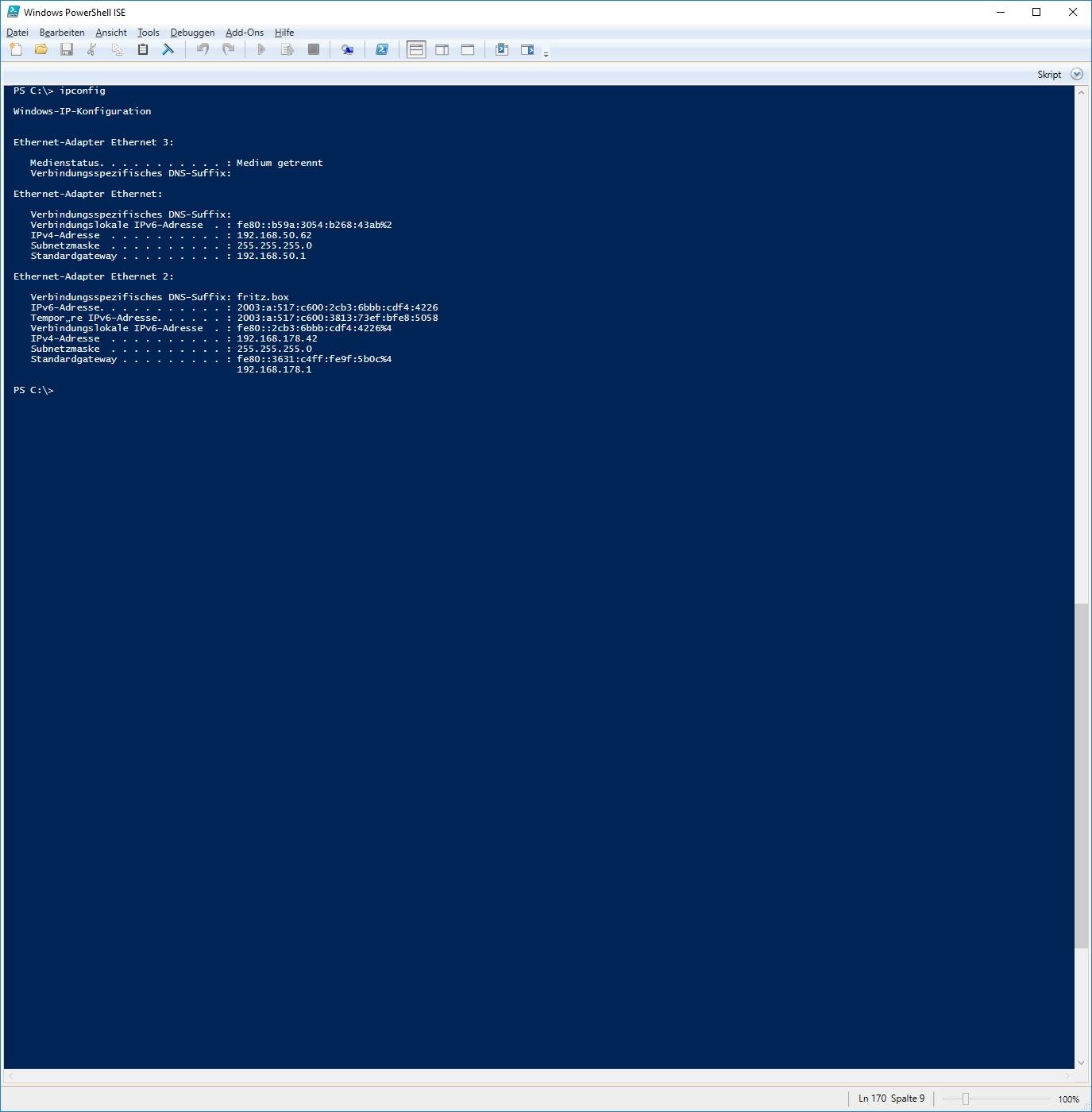Stop operation square icon

click(314, 49)
